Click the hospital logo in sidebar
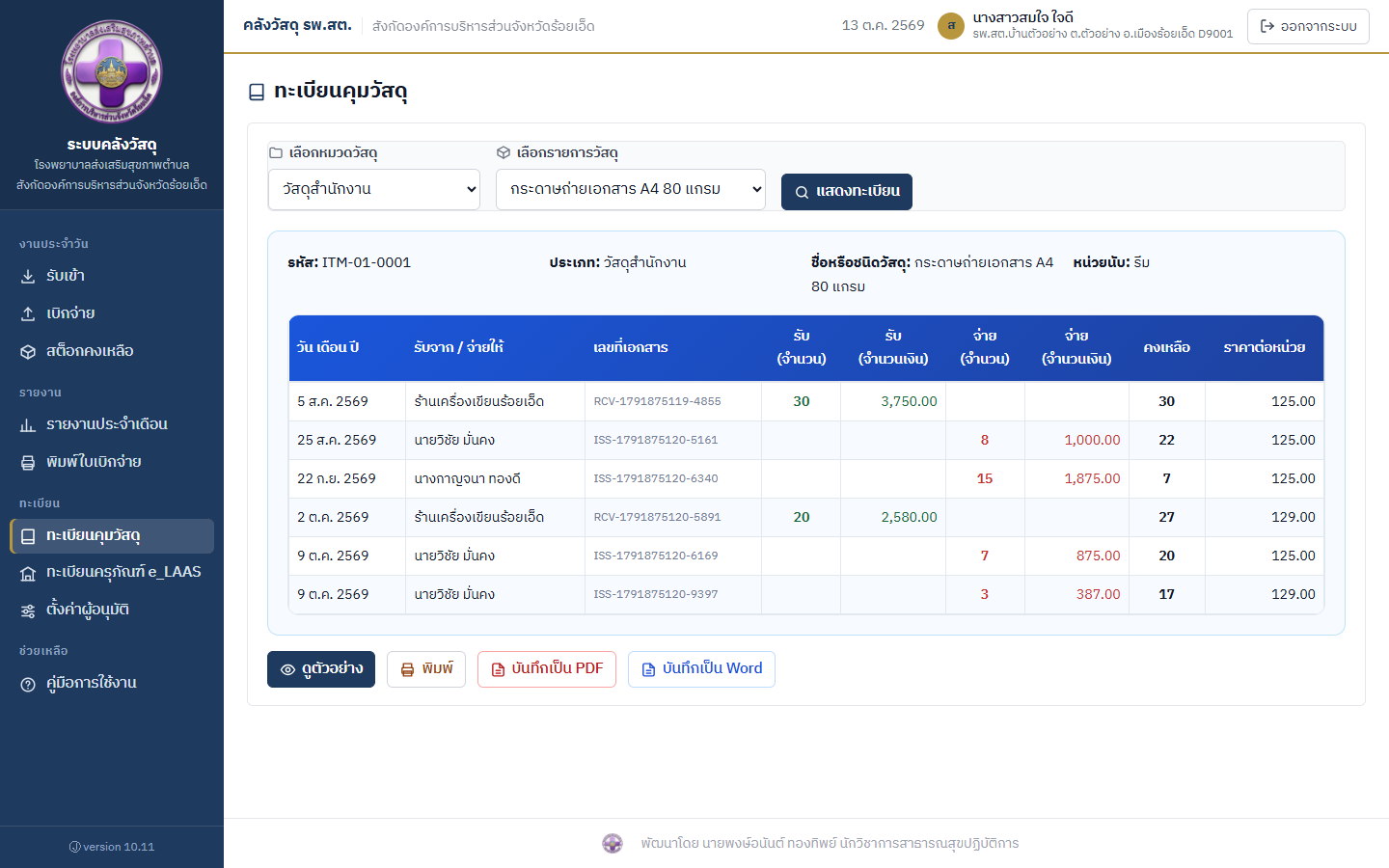Screen dimensions: 1389x868 [112, 72]
